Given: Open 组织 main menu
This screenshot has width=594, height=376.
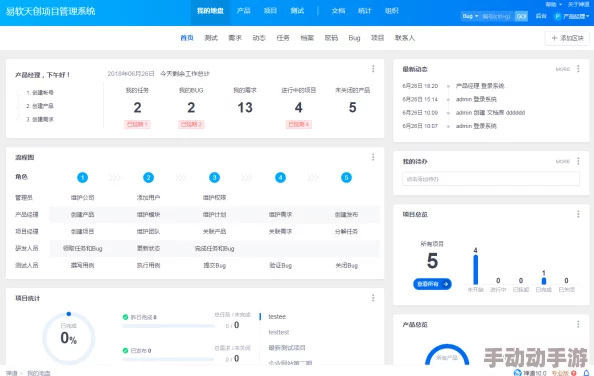Looking at the screenshot, I should coord(391,11).
